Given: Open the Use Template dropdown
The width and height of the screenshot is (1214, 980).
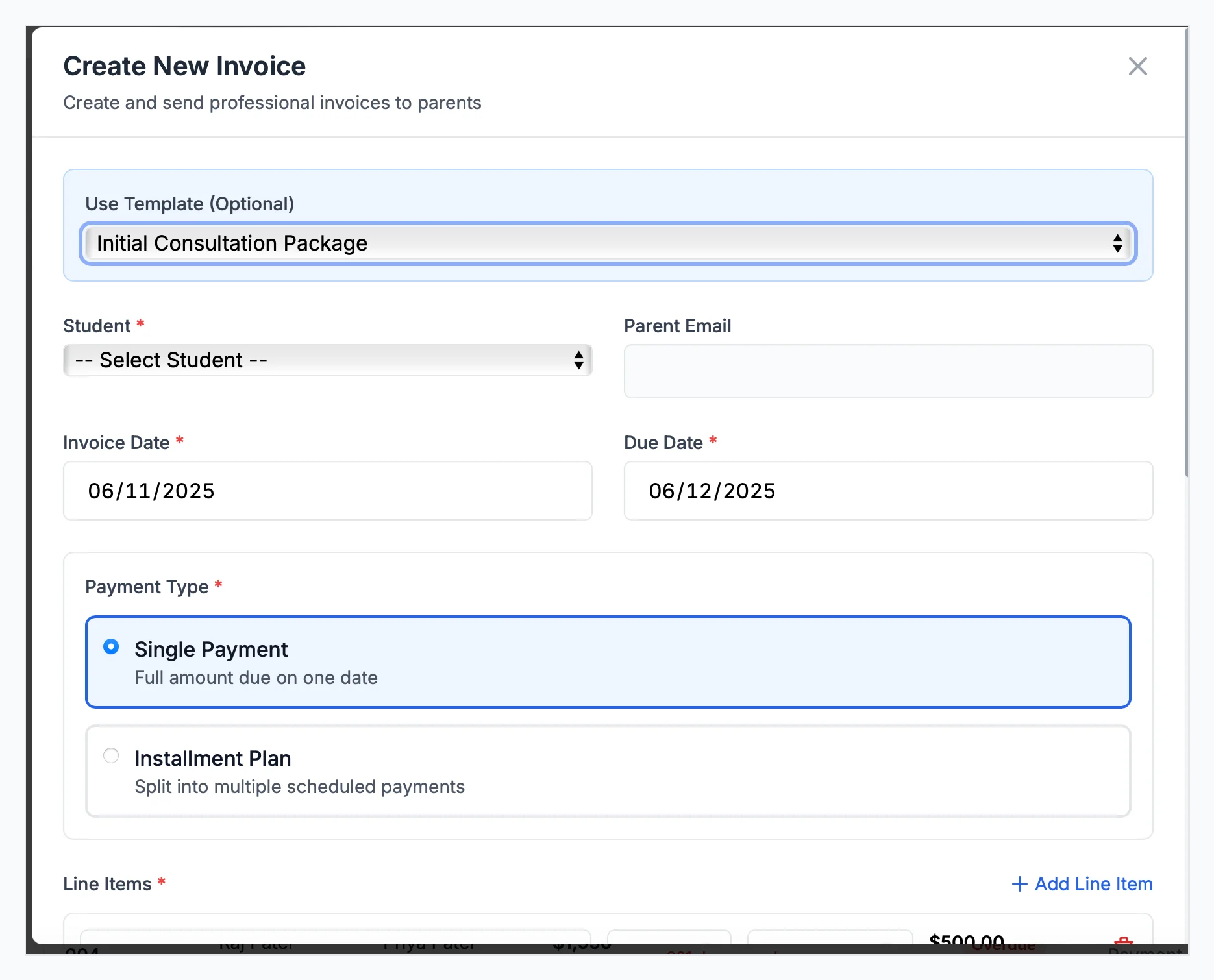Looking at the screenshot, I should point(607,243).
